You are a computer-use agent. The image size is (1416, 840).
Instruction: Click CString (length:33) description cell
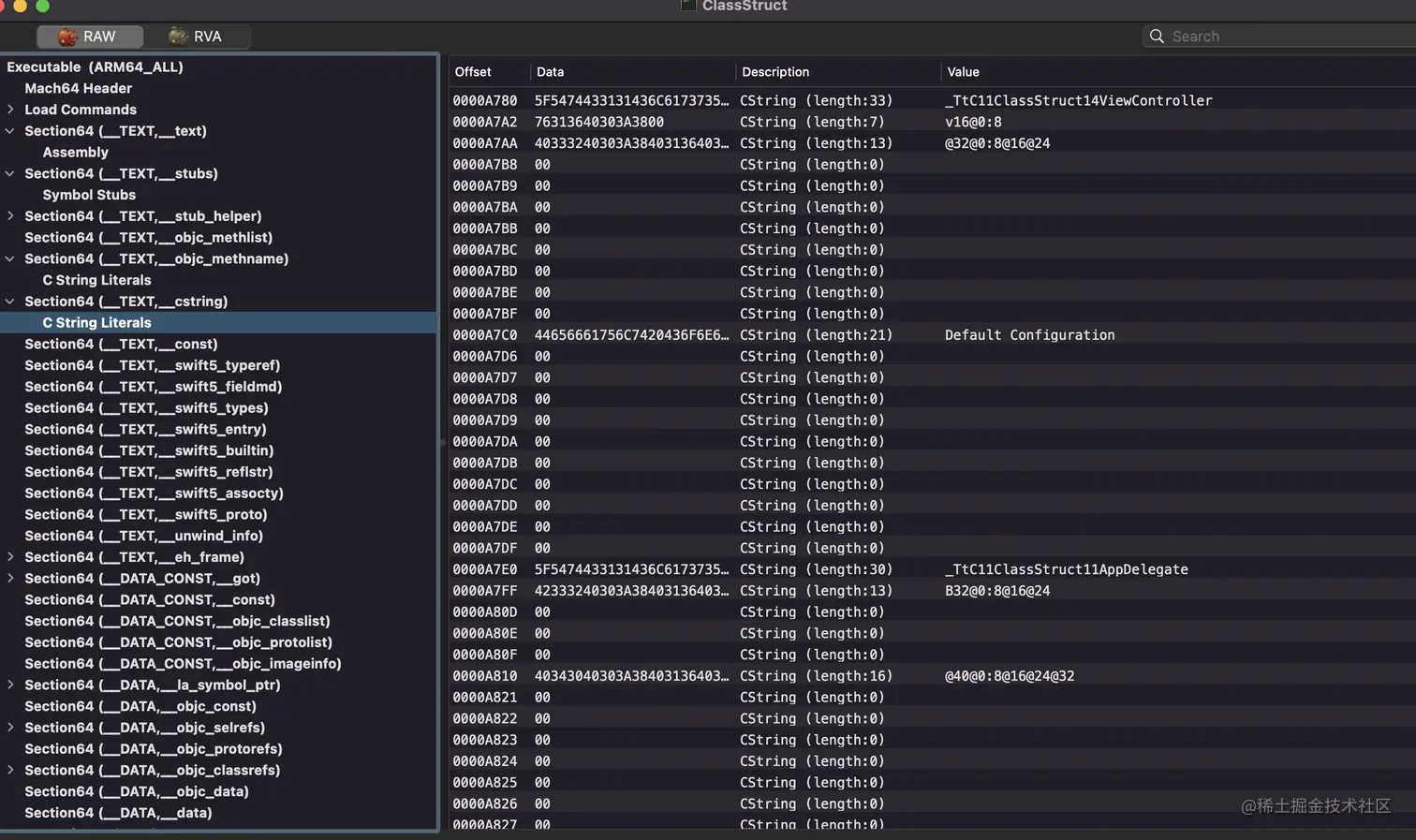point(816,101)
